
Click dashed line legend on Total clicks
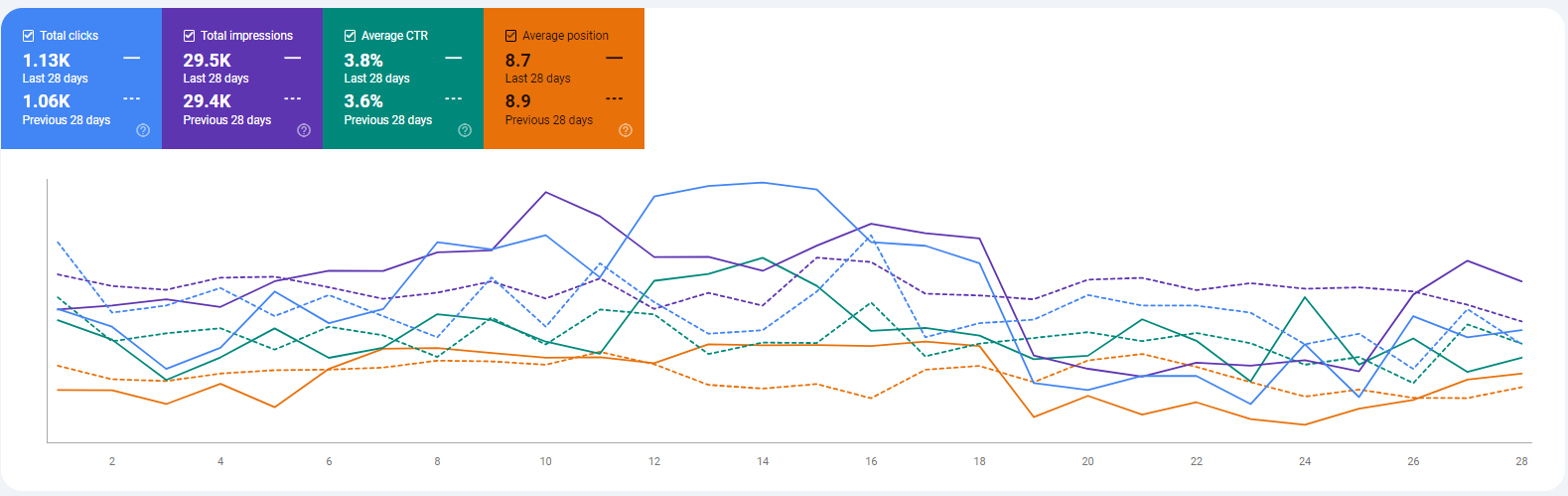pos(132,98)
